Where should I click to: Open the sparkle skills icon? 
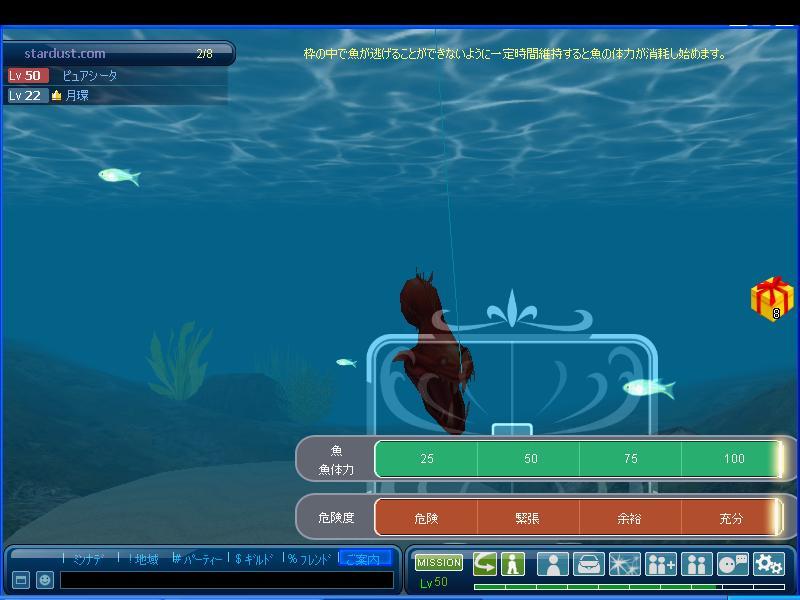[624, 564]
